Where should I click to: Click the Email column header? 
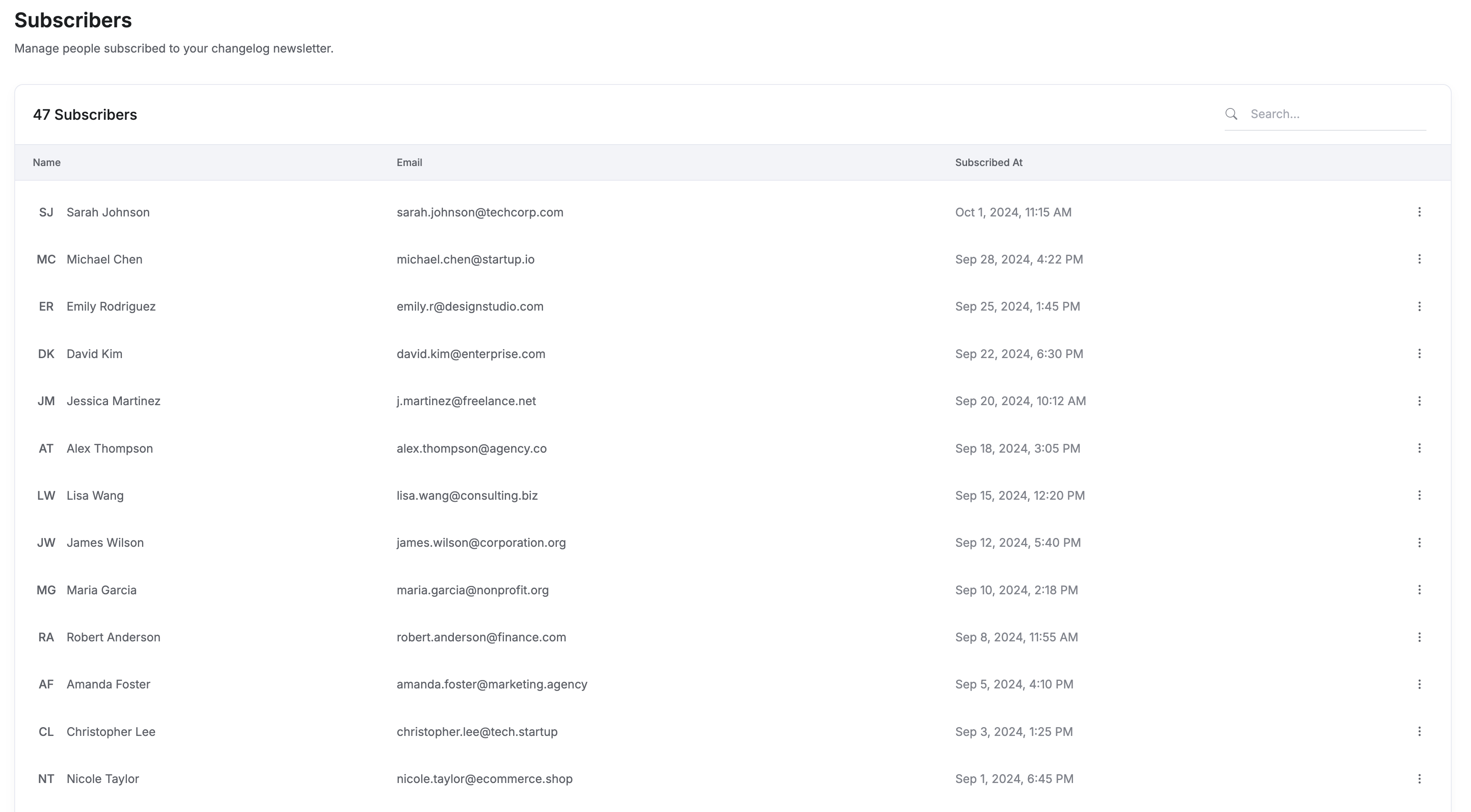[409, 163]
